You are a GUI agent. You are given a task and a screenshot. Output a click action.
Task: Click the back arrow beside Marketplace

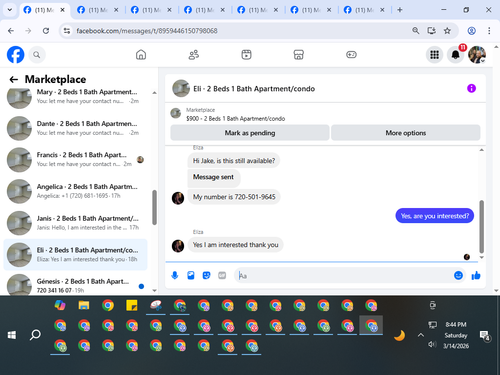(14, 79)
